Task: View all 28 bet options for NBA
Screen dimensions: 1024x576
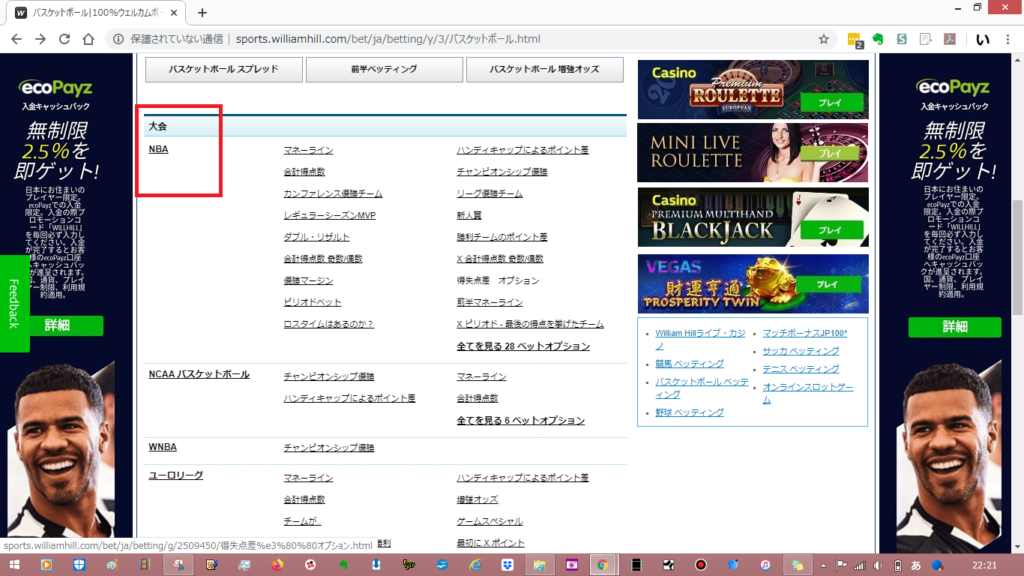Action: 523,346
